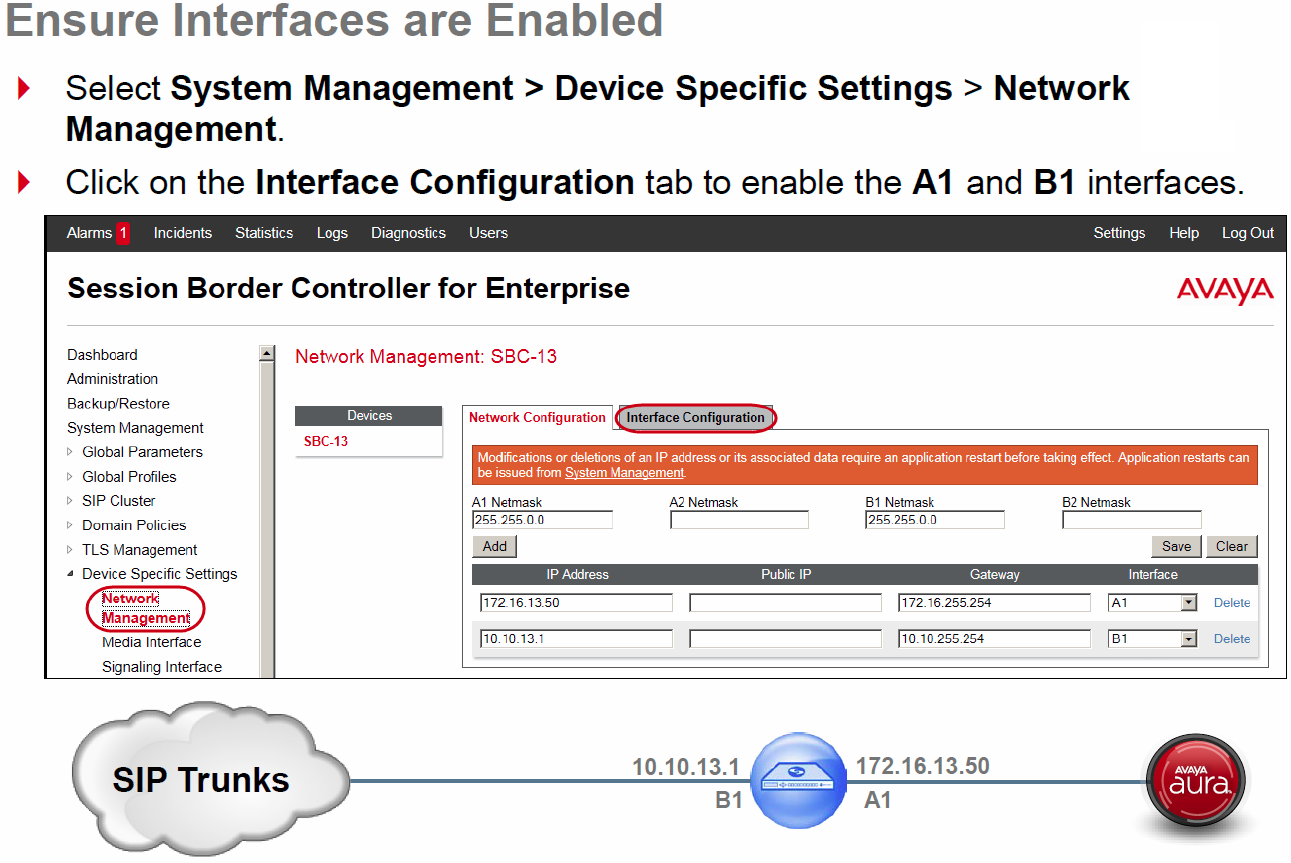Open the Diagnostics menu item
This screenshot has height=863, width=1291.
coord(408,233)
